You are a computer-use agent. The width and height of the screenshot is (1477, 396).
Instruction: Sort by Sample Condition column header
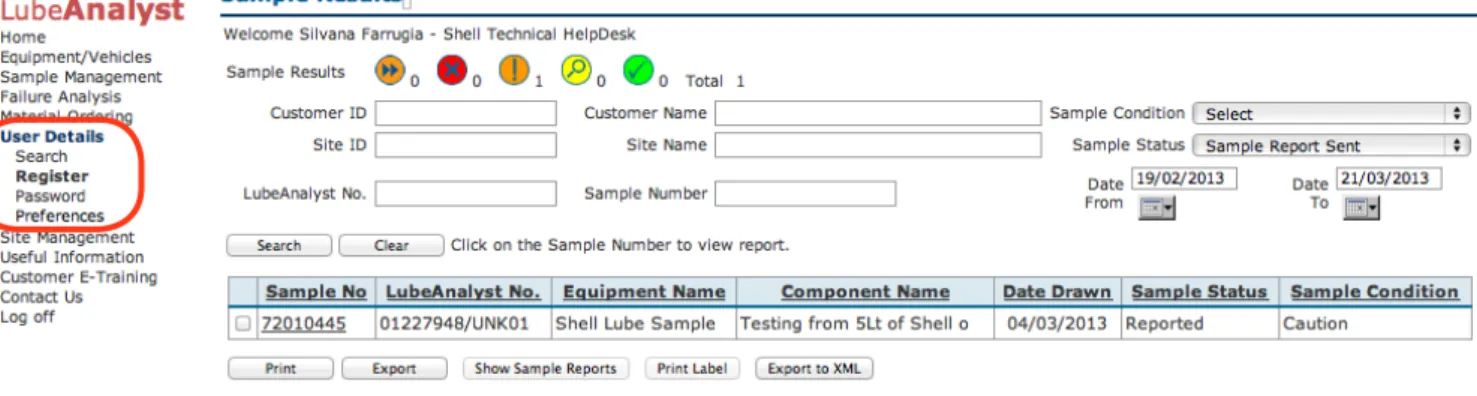(1375, 292)
